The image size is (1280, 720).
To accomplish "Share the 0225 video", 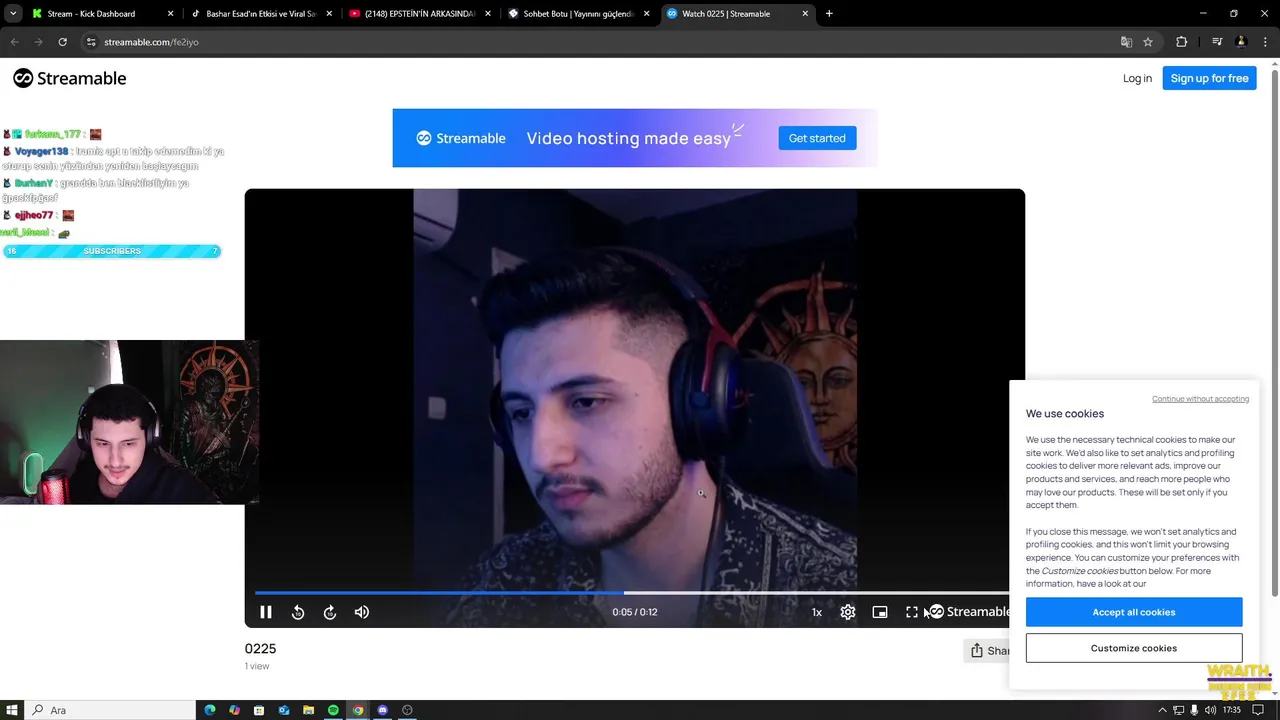I will point(988,650).
